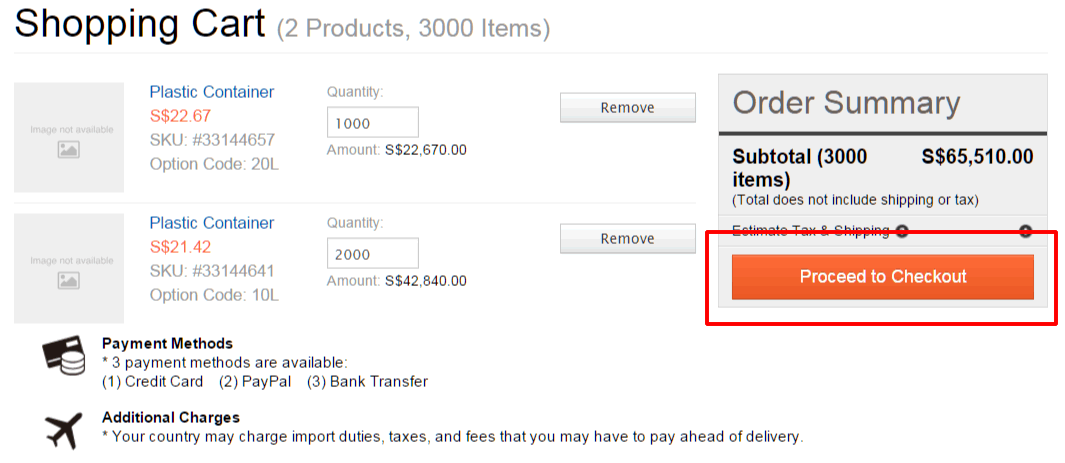Click the S$22.67 product price
This screenshot has width=1065, height=463.
pyautogui.click(x=181, y=115)
